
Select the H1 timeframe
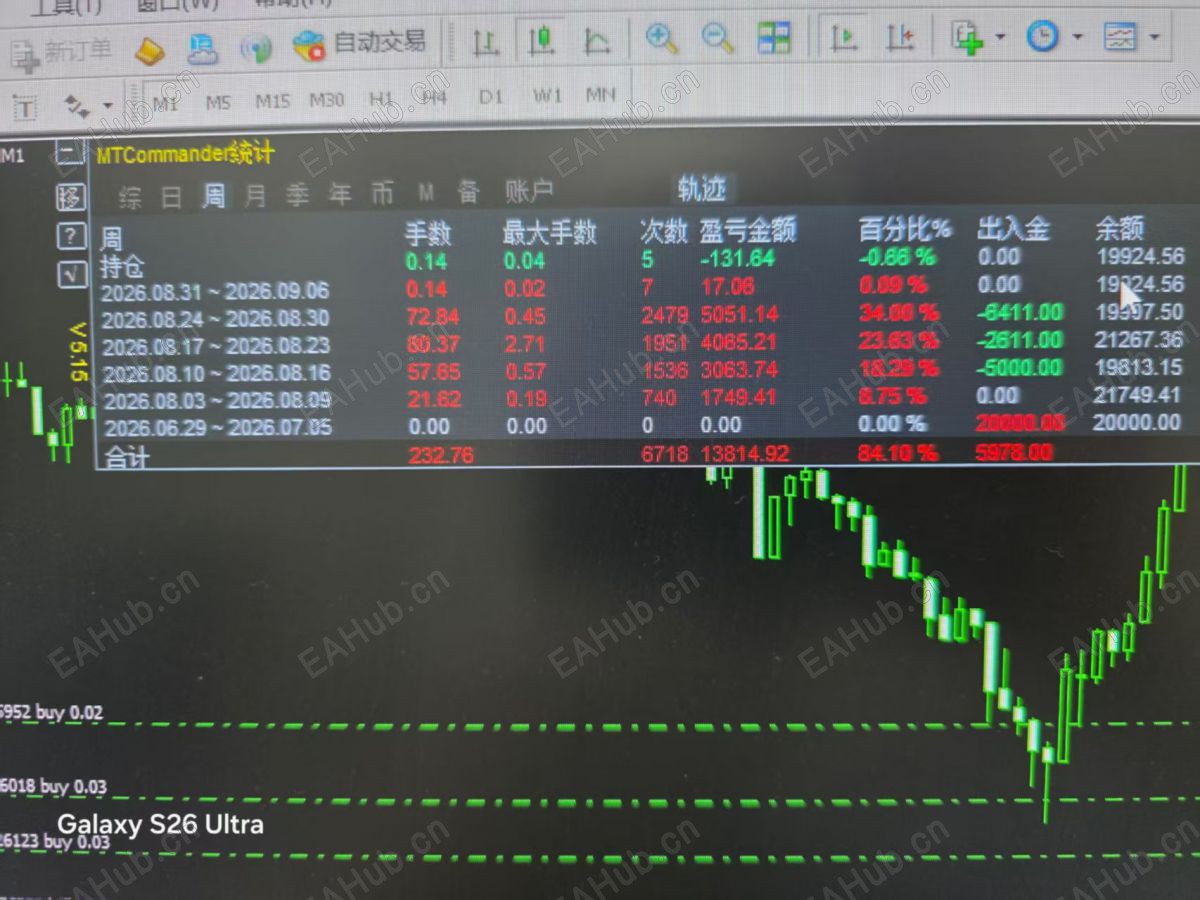(x=381, y=99)
